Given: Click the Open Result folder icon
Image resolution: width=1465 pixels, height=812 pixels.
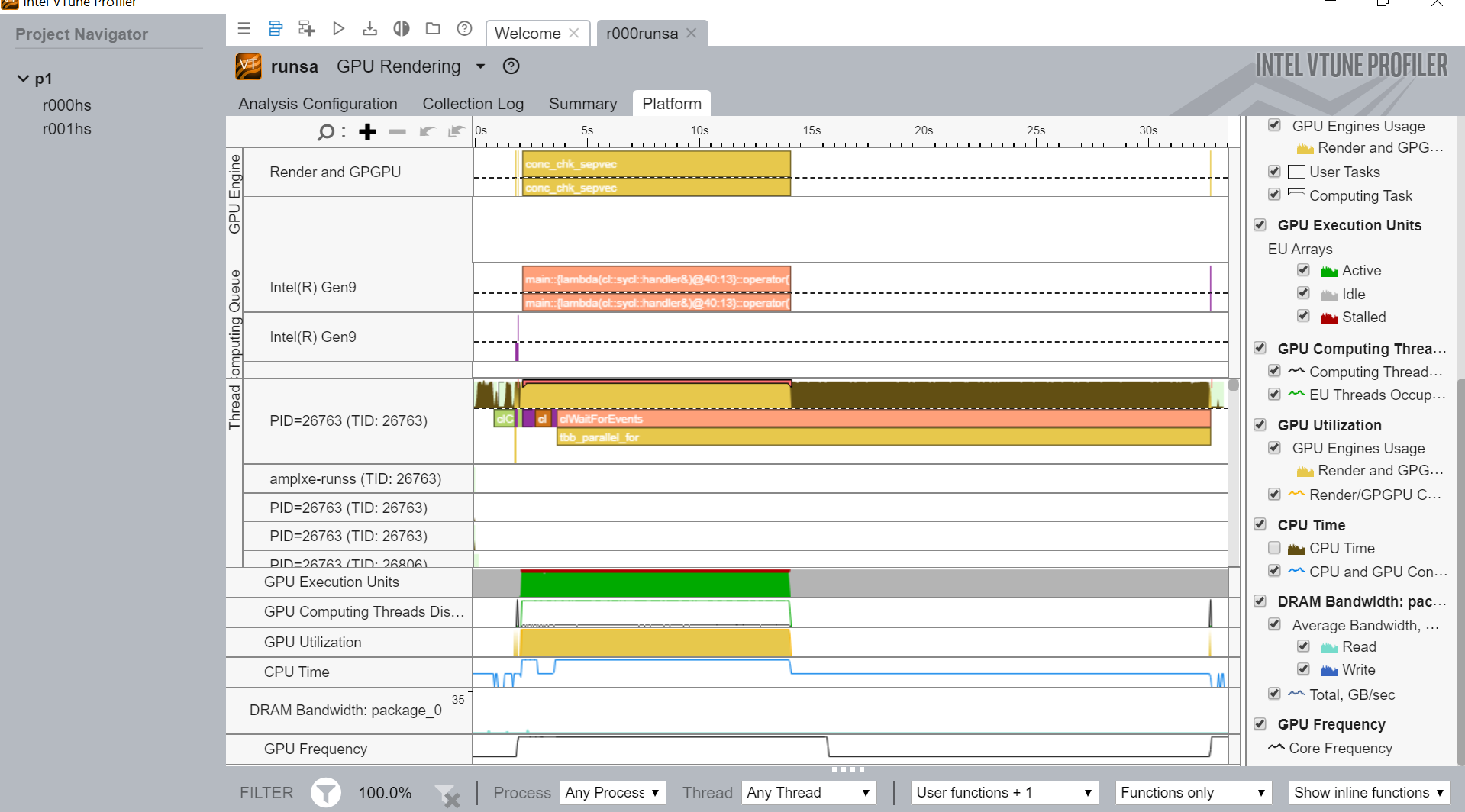Looking at the screenshot, I should [x=433, y=29].
